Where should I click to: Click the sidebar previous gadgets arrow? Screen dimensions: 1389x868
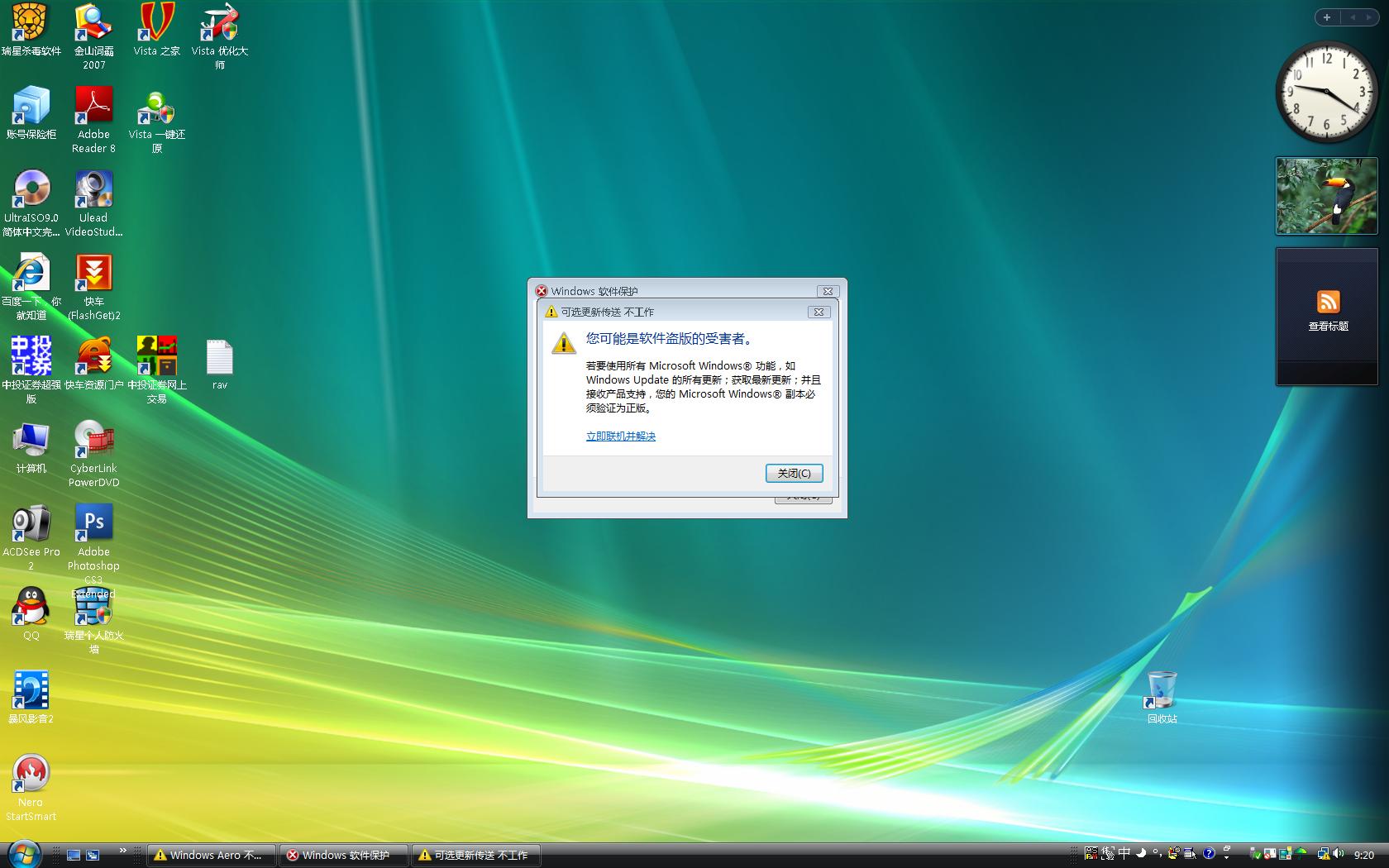[1353, 17]
